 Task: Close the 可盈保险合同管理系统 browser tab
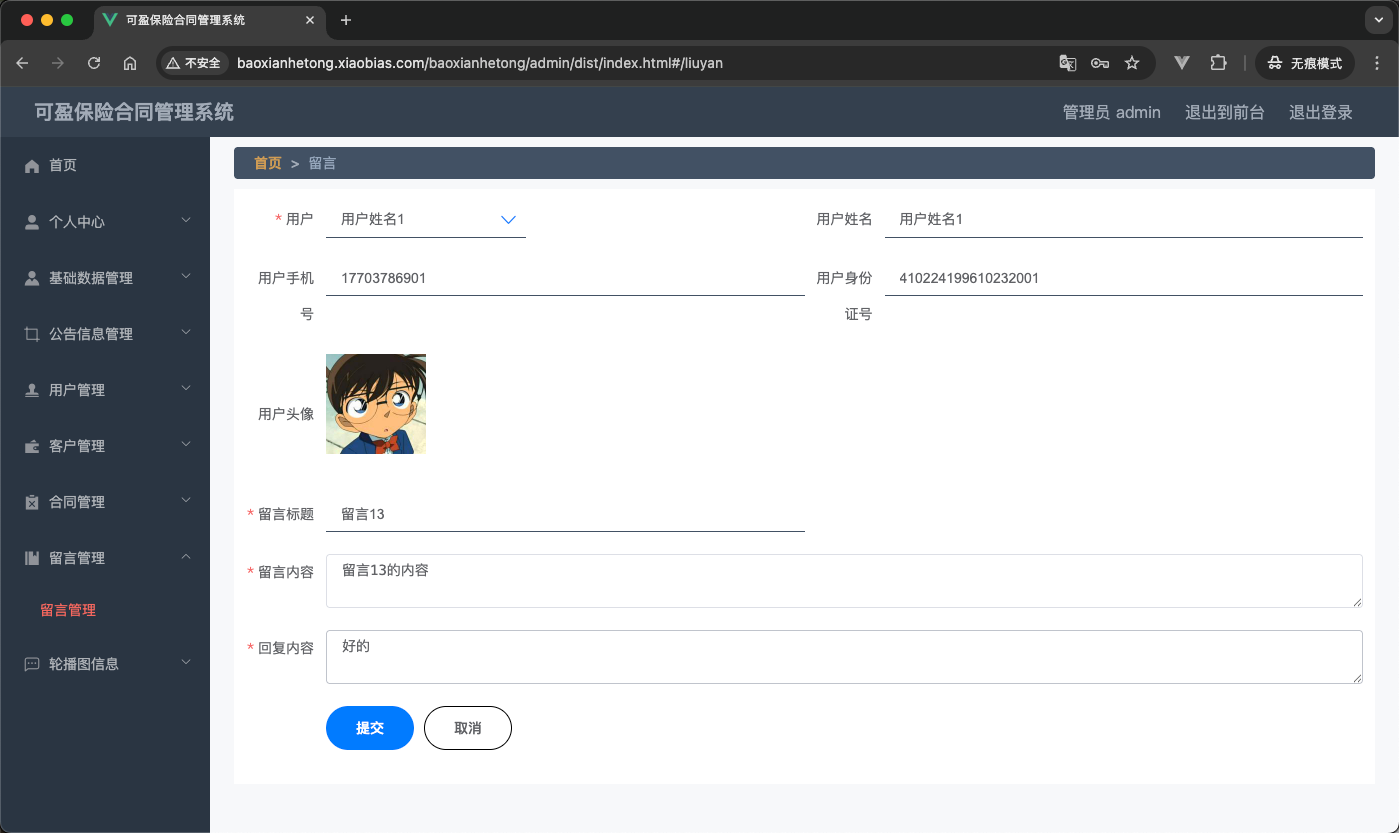(x=310, y=20)
